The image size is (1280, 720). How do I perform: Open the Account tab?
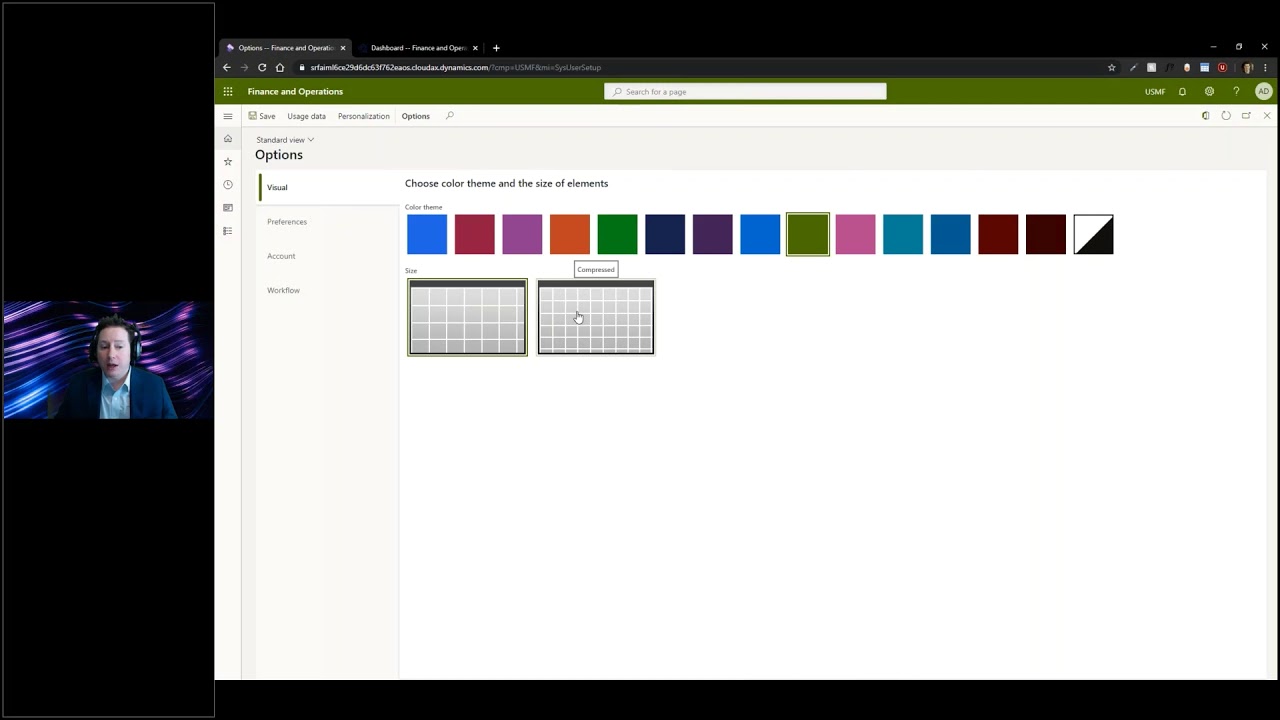[x=329, y=256]
